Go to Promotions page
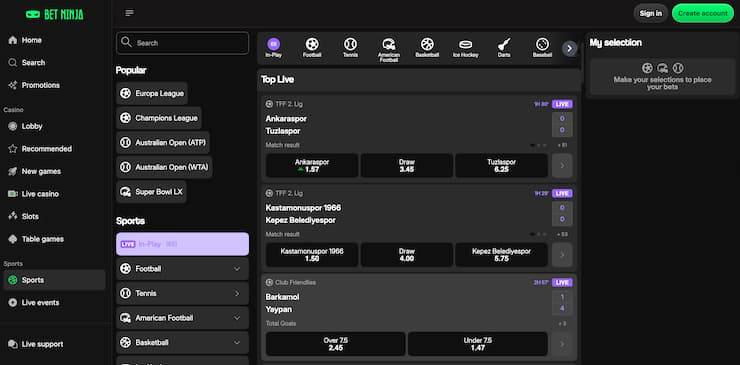Image resolution: width=740 pixels, height=365 pixels. click(41, 85)
